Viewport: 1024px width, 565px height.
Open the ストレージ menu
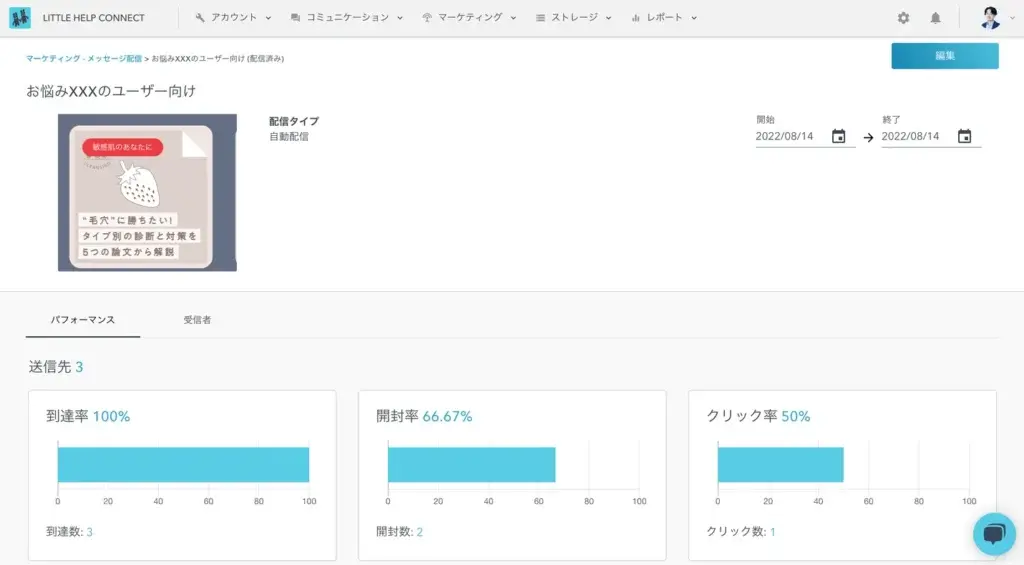pyautogui.click(x=573, y=18)
